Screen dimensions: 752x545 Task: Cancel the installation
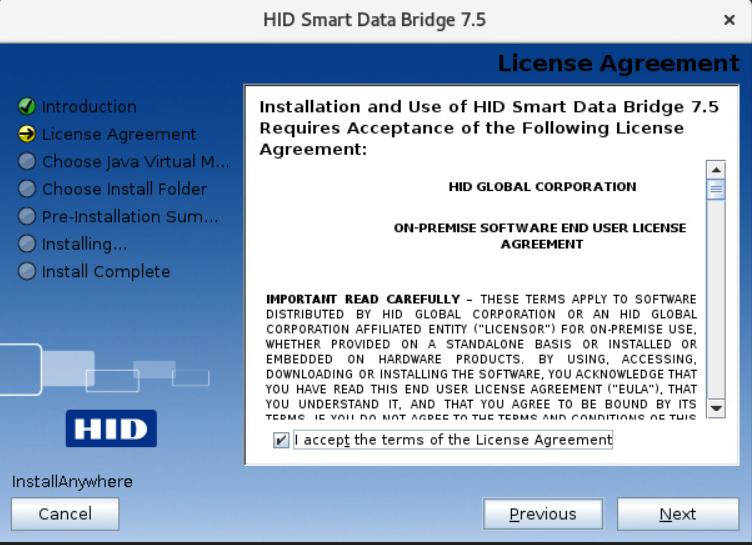point(65,514)
